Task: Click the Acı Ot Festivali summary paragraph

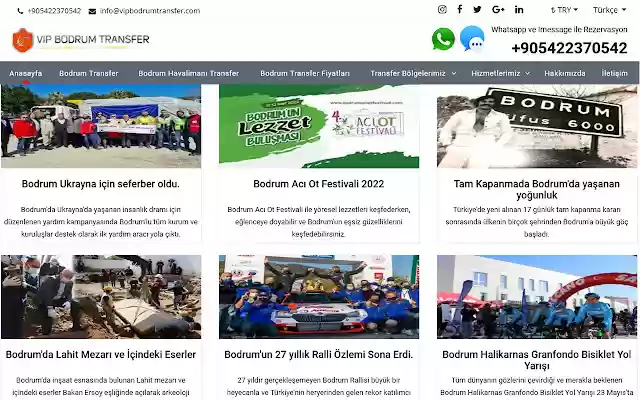Action: point(319,222)
